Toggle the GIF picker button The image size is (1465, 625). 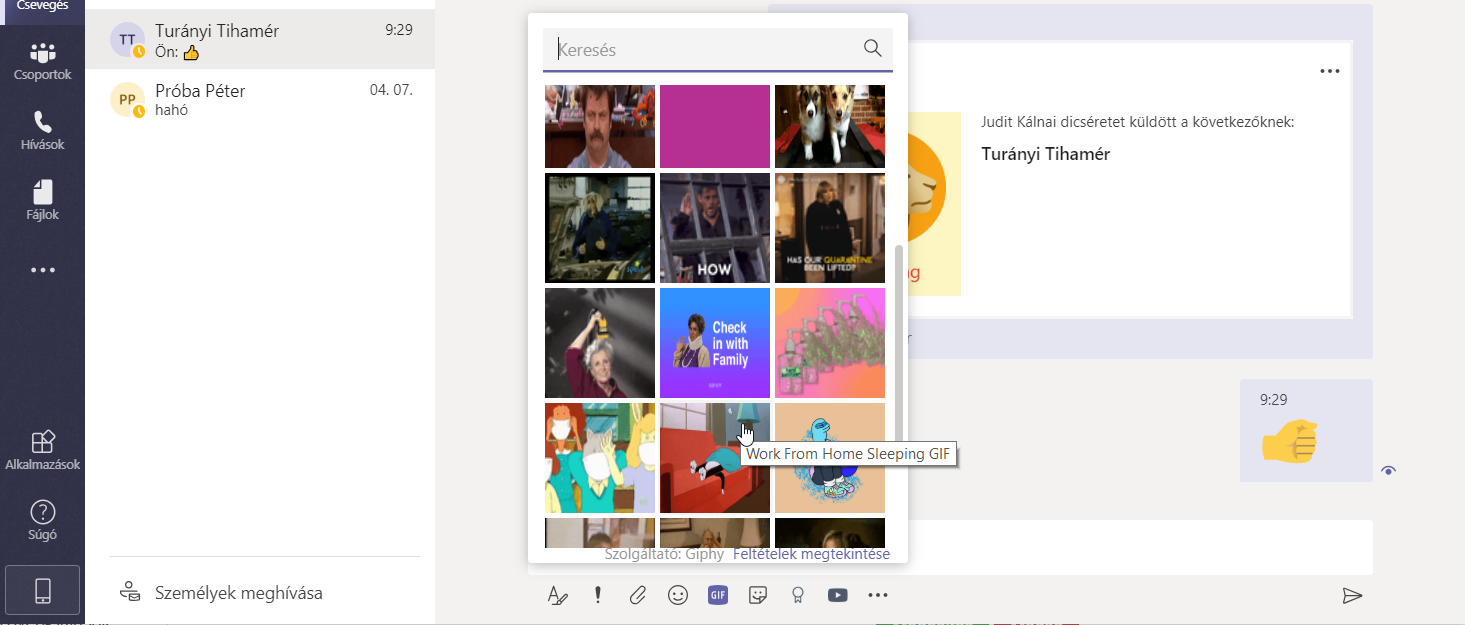coord(718,596)
